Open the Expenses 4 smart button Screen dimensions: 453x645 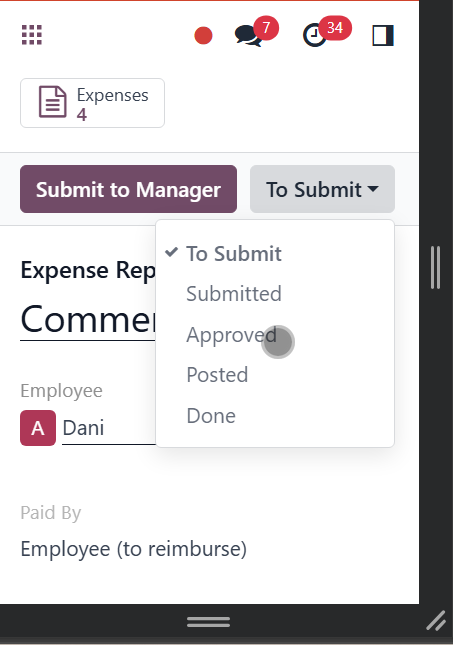93,103
